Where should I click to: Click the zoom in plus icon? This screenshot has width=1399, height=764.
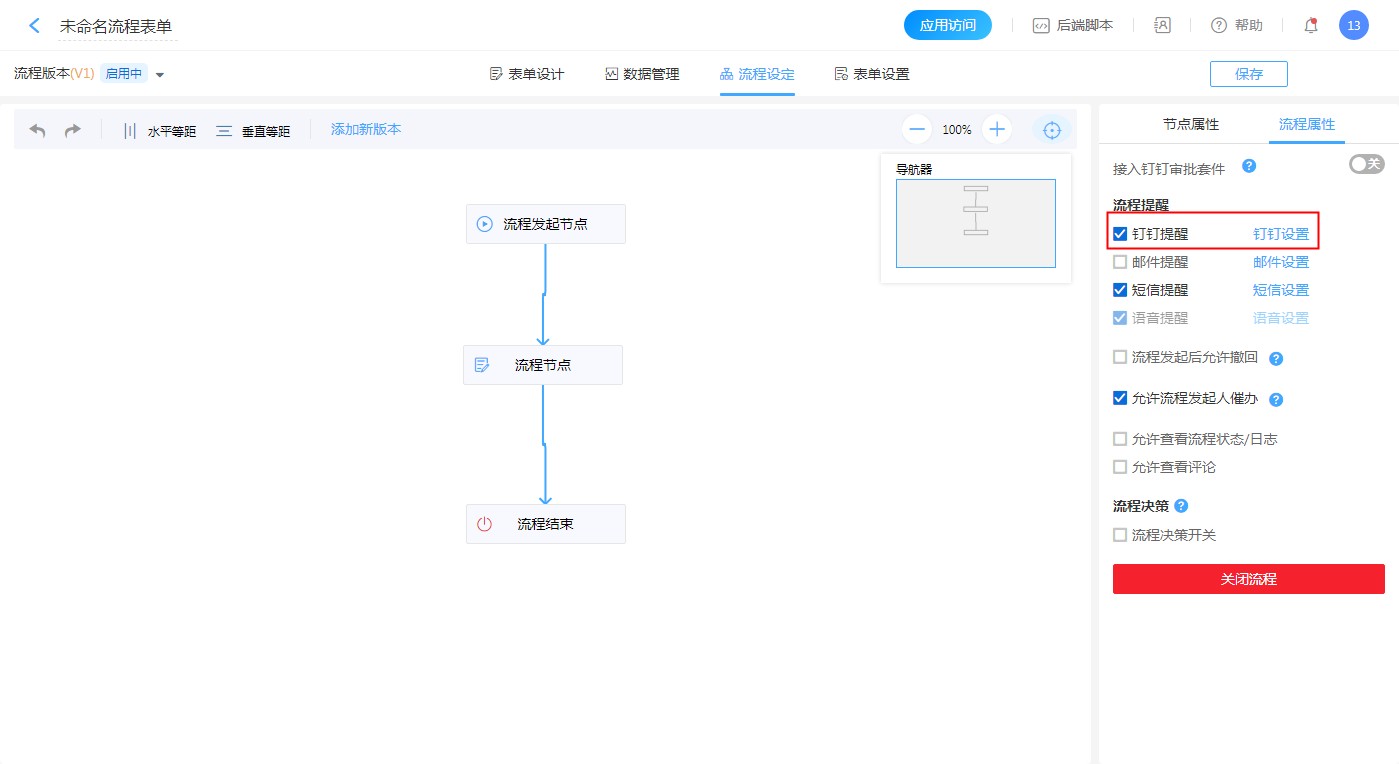click(996, 130)
